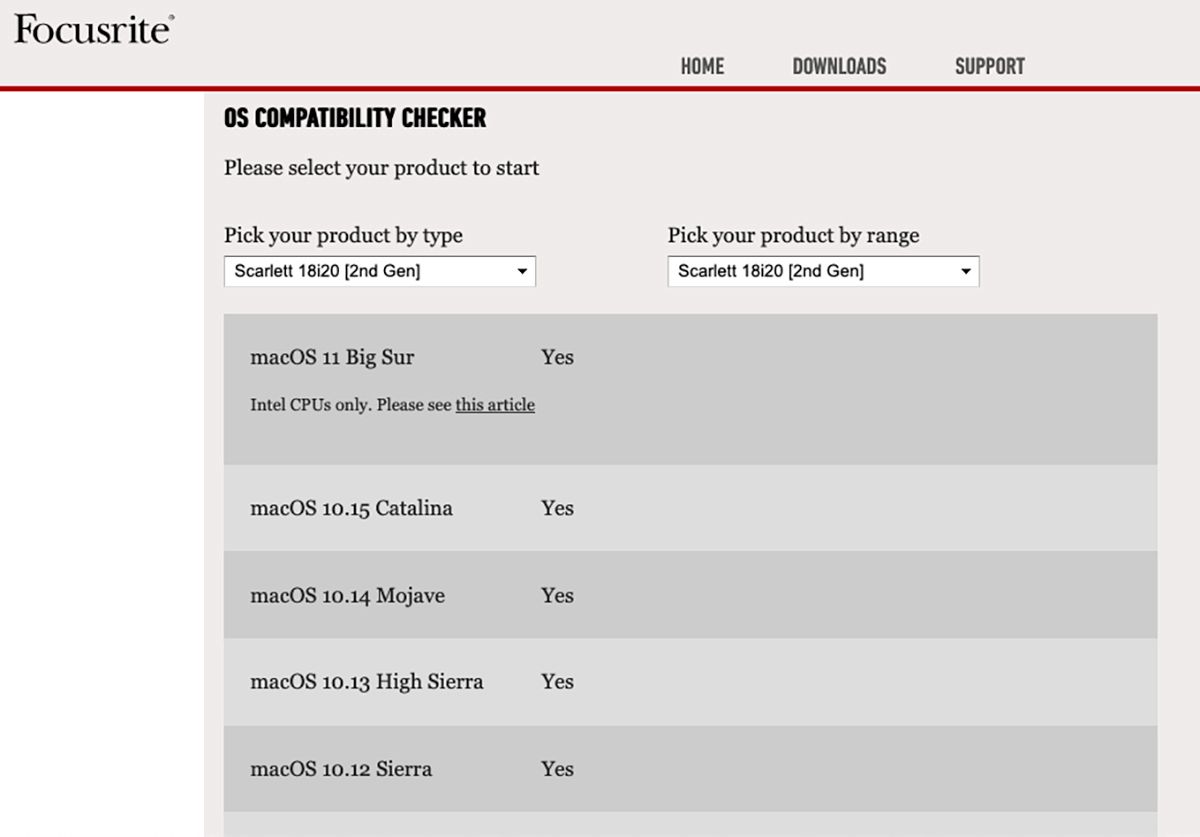The width and height of the screenshot is (1200, 837).
Task: Select the macOS 10.15 Catalina row label
Action: point(351,508)
